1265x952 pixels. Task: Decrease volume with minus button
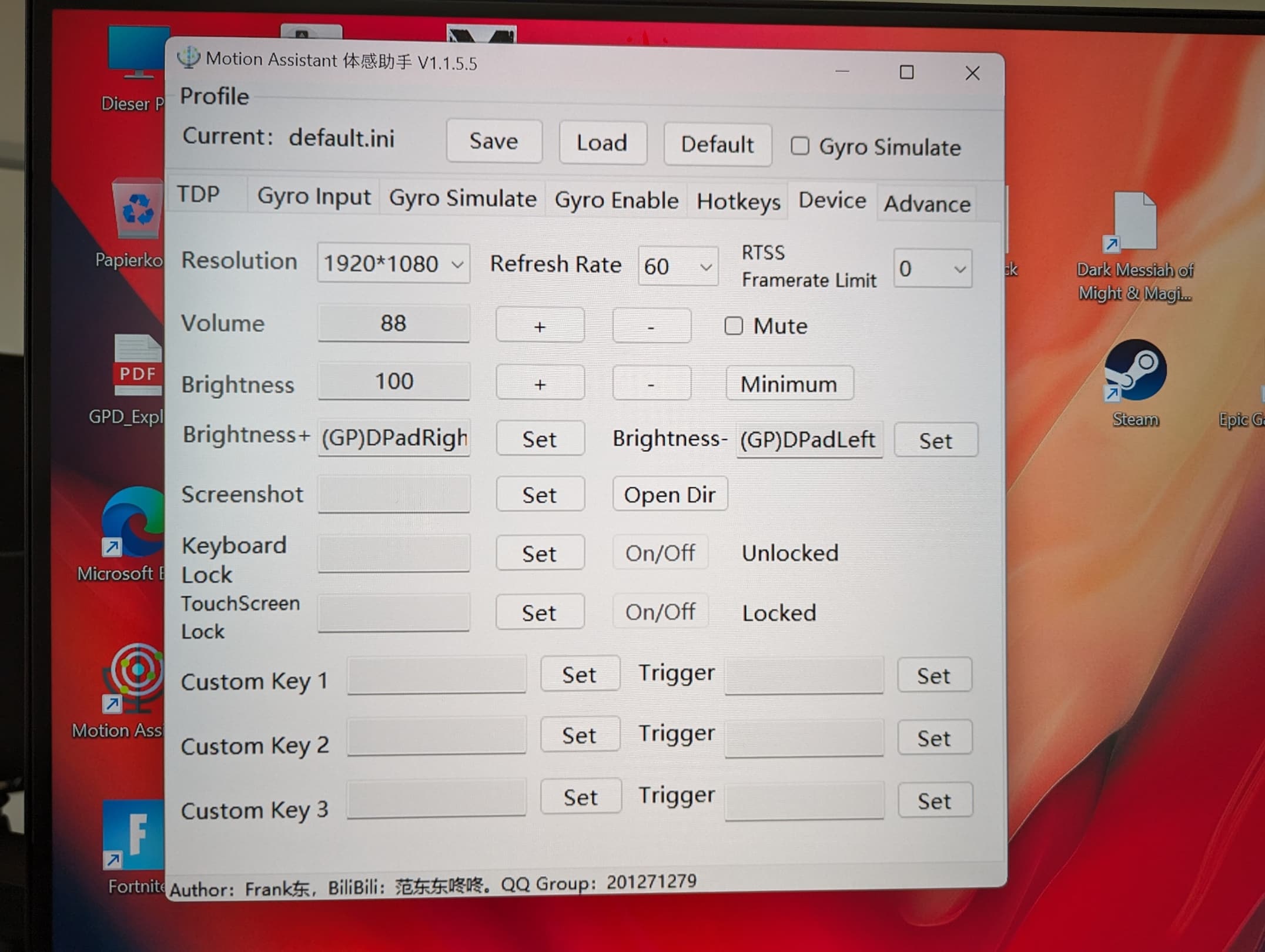click(x=651, y=326)
